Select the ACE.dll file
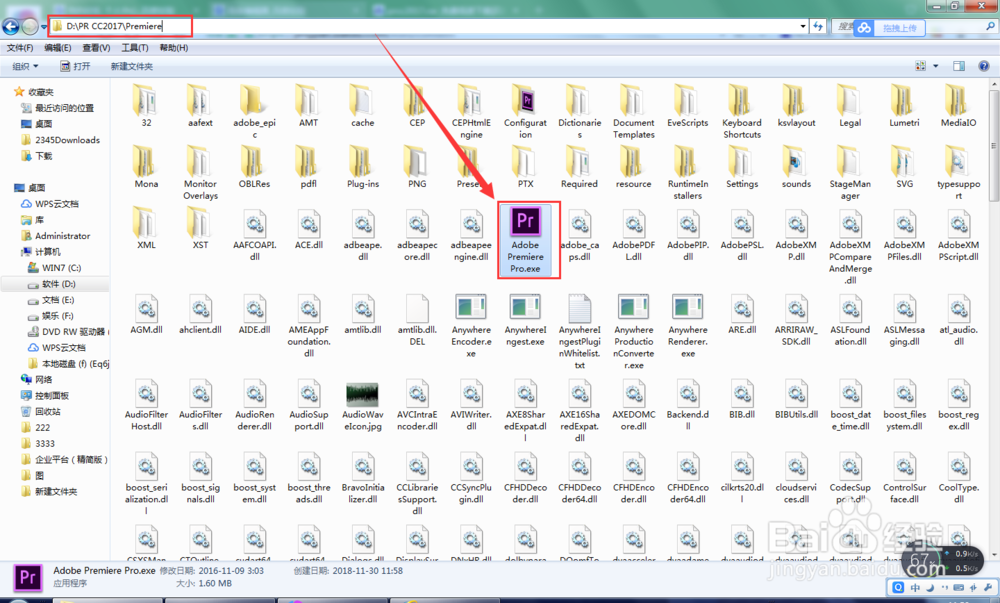The width and height of the screenshot is (1000, 603). click(309, 230)
